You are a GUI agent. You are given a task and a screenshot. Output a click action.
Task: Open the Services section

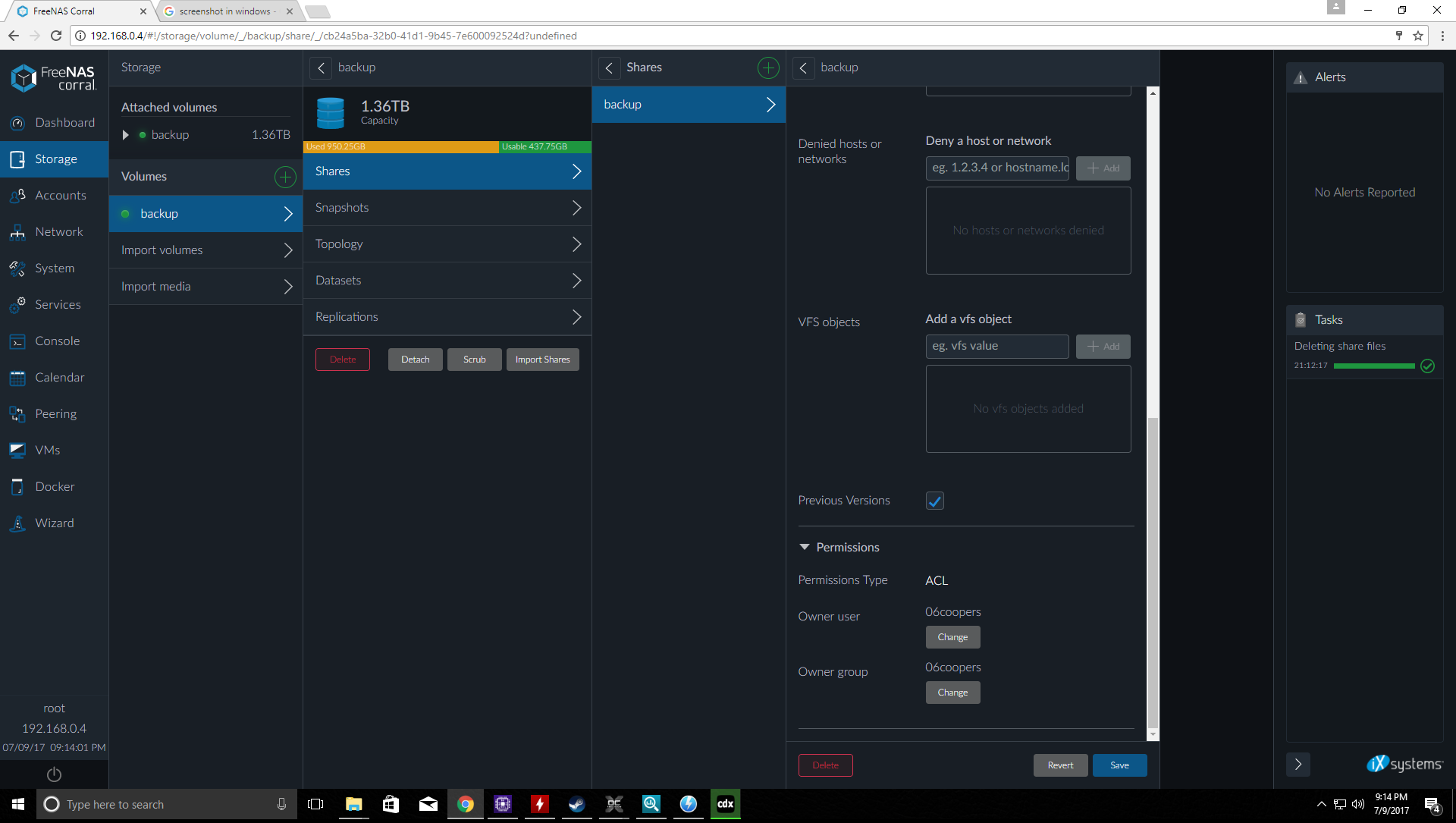pos(54,304)
